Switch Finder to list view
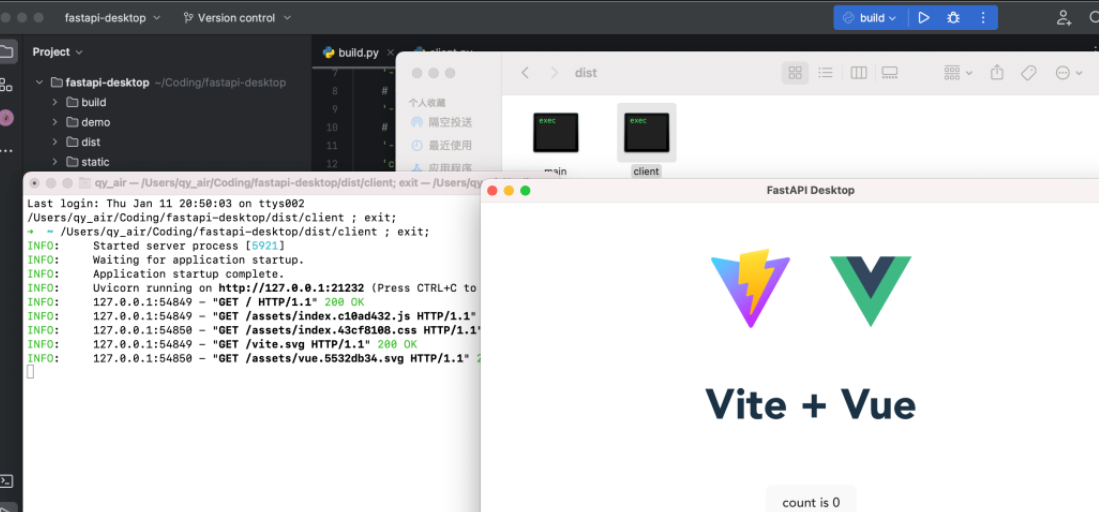The width and height of the screenshot is (1099, 512). [825, 73]
